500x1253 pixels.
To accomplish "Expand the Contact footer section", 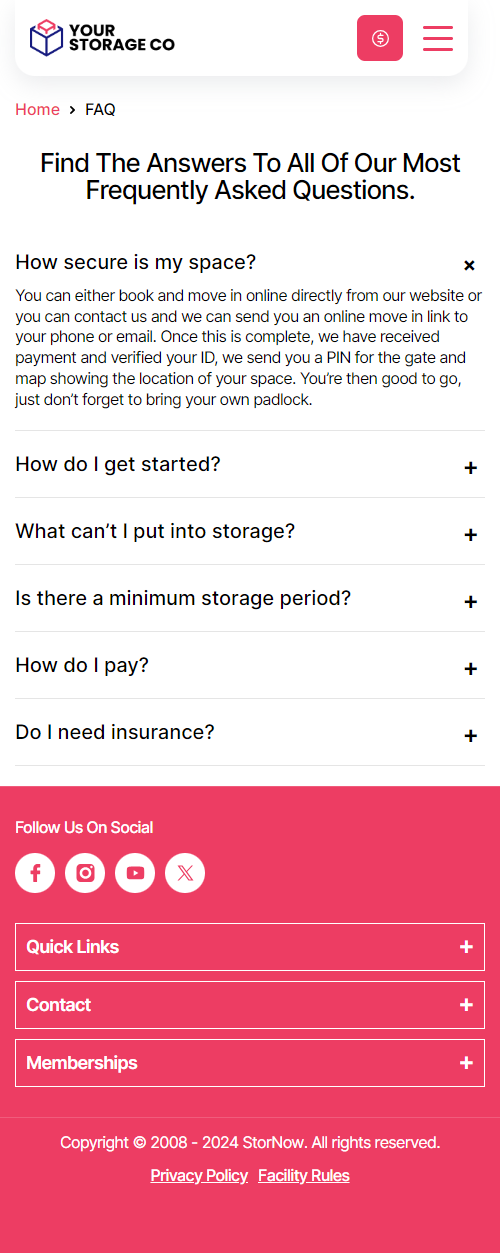I will click(x=250, y=1005).
